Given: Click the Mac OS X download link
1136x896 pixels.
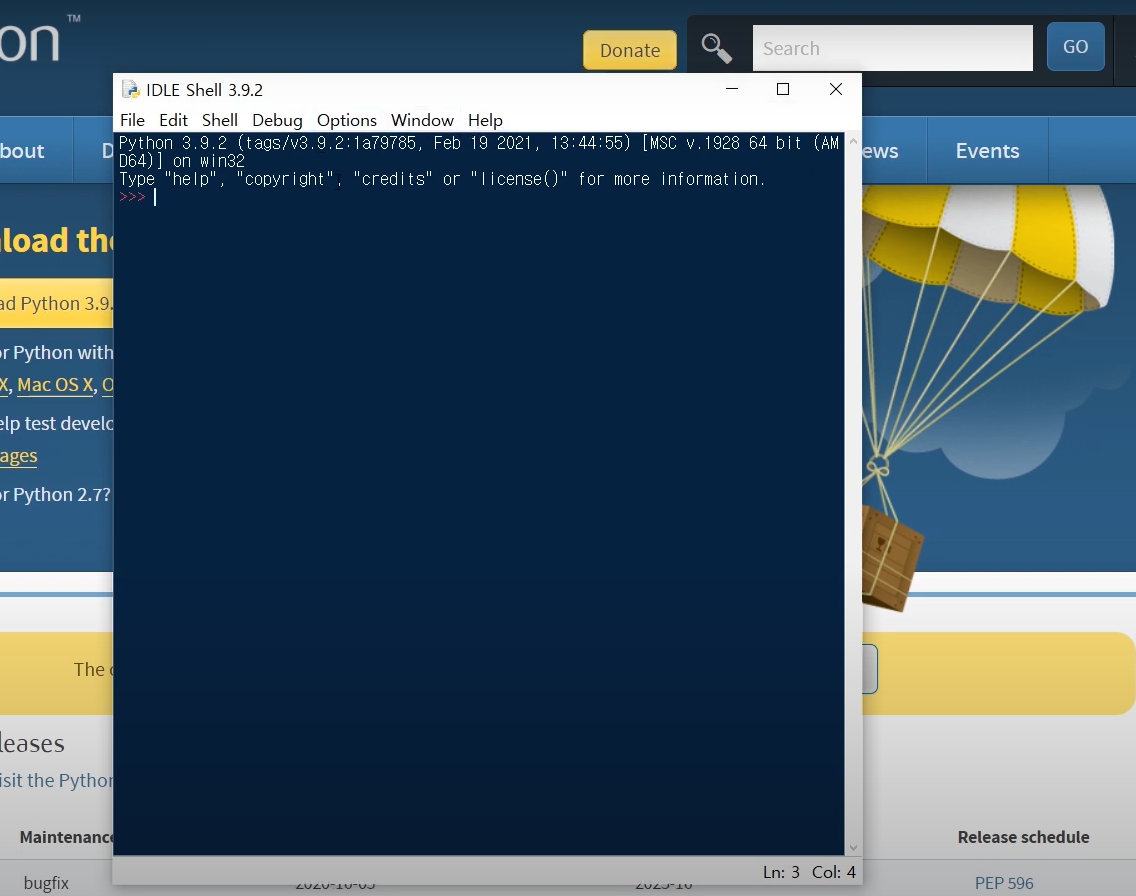Looking at the screenshot, I should (x=55, y=385).
